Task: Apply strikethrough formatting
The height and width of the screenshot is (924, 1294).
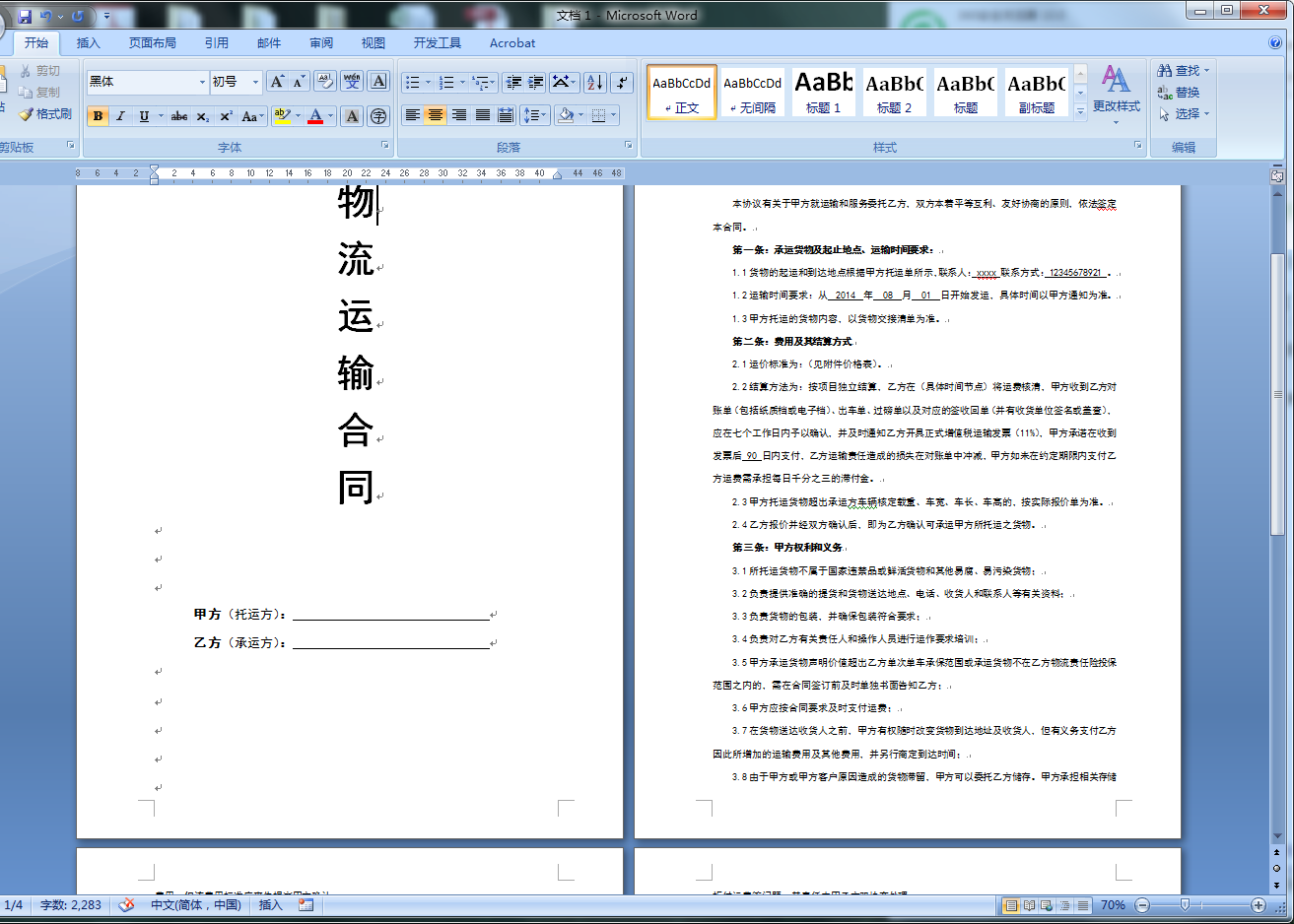Action: [178, 116]
